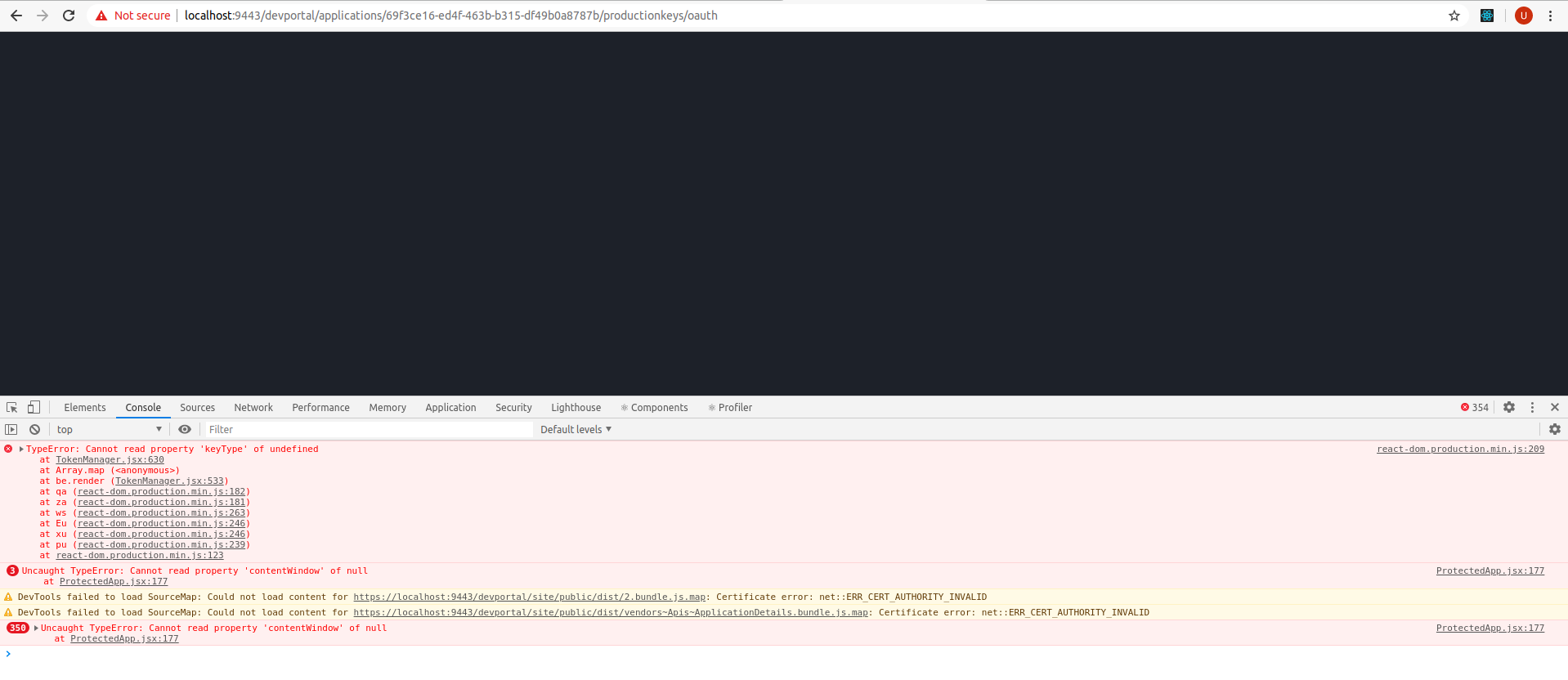Open the TokenManager.jsx:533 source link
The width and height of the screenshot is (1568, 680).
click(169, 481)
